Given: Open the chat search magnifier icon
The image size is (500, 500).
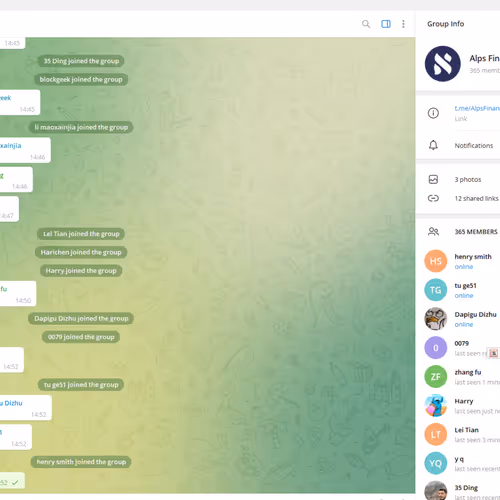Looking at the screenshot, I should (366, 24).
